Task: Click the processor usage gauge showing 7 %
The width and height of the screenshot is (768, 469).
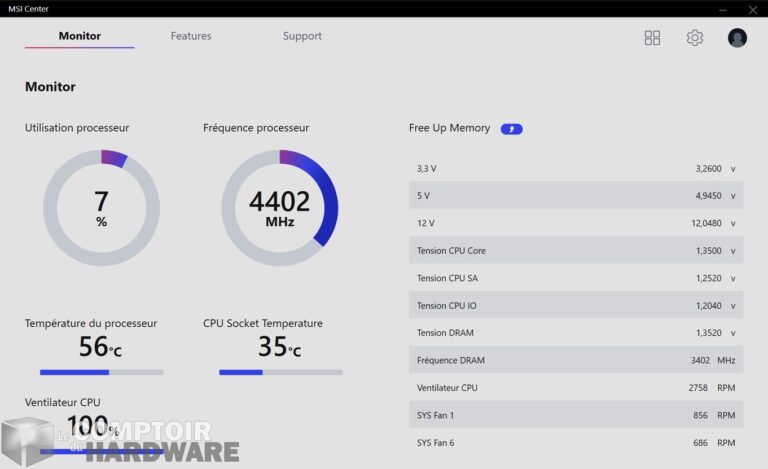Action: tap(101, 208)
